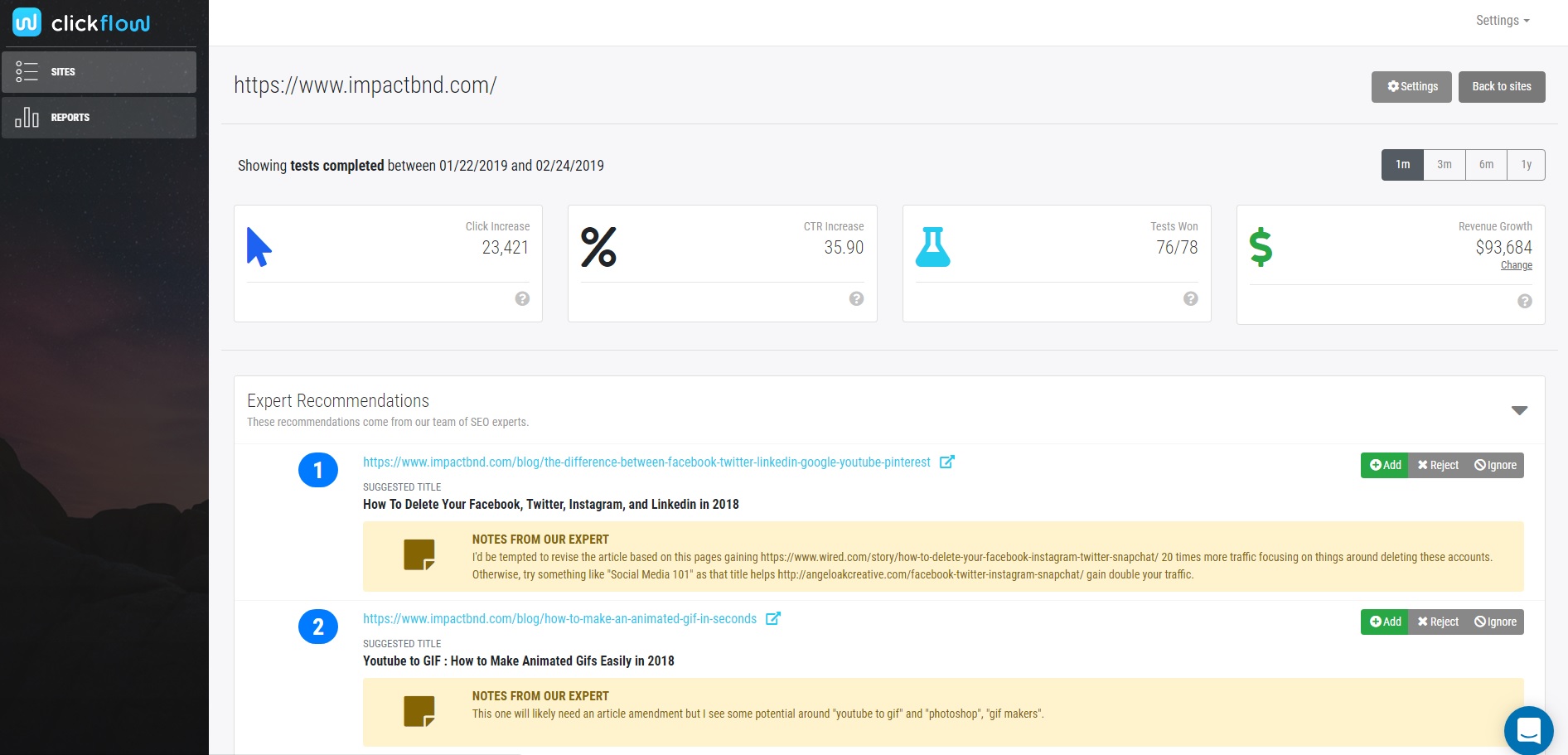Screen dimensions: 1568x755
Task: Click the Sites list icon in sidebar
Action: coord(27,71)
